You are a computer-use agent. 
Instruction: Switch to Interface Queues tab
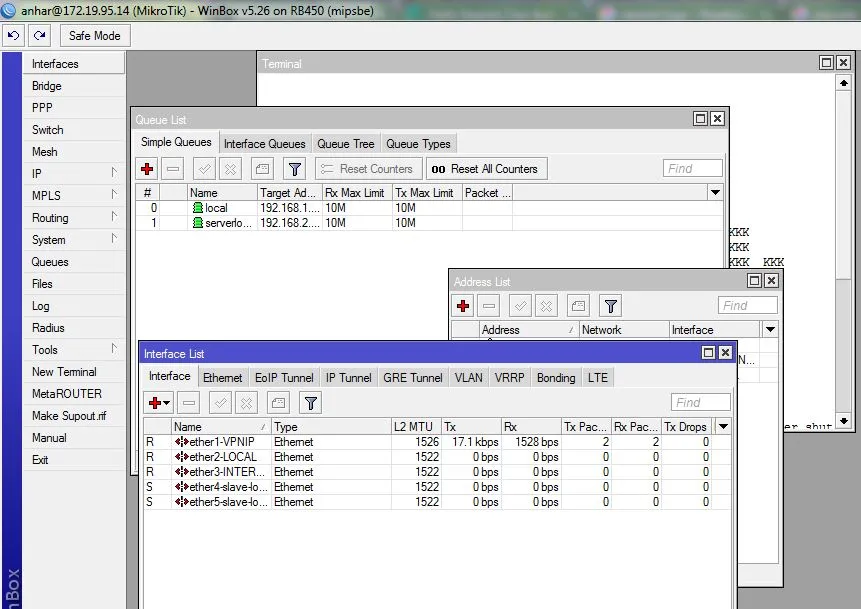click(265, 144)
